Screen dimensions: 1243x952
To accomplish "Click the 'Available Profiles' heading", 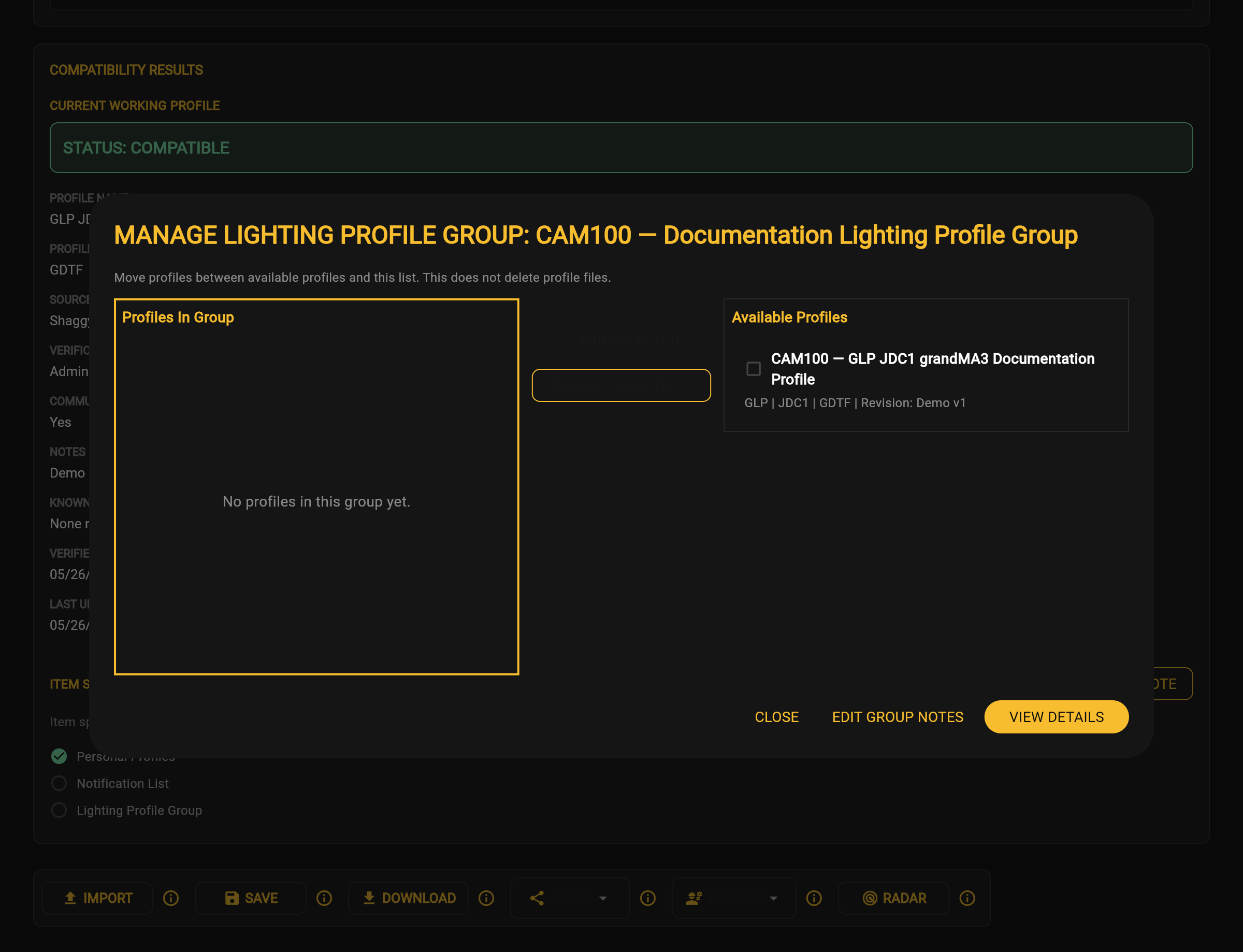I will coord(789,318).
